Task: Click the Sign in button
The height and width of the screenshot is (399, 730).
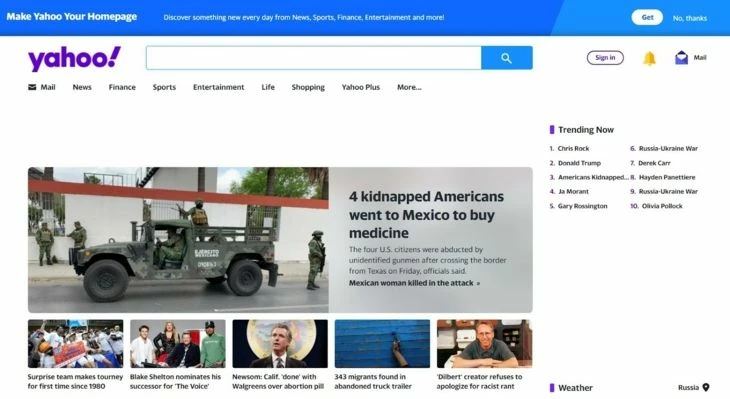Action: click(605, 58)
